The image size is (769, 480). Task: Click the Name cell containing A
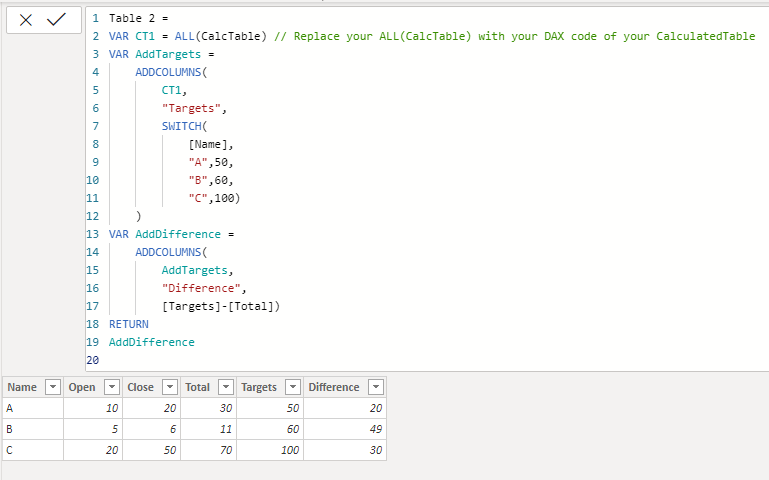click(x=33, y=408)
